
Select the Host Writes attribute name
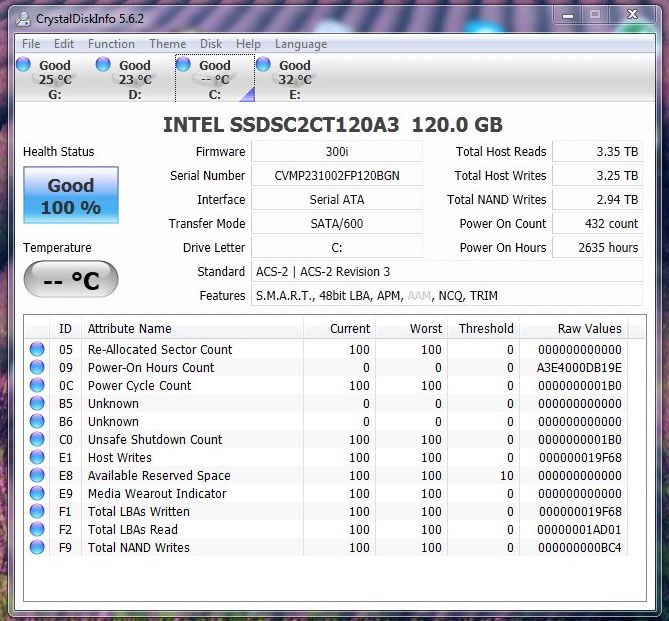pyautogui.click(x=119, y=457)
